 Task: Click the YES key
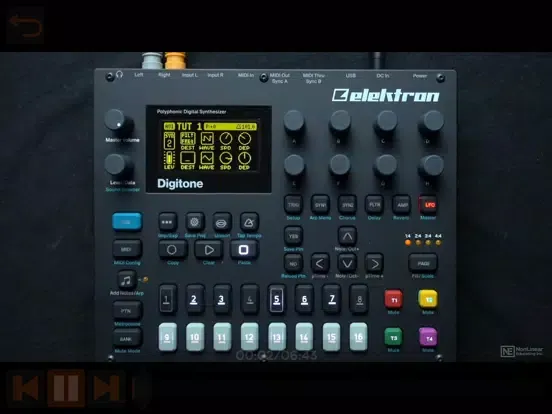pyautogui.click(x=293, y=236)
